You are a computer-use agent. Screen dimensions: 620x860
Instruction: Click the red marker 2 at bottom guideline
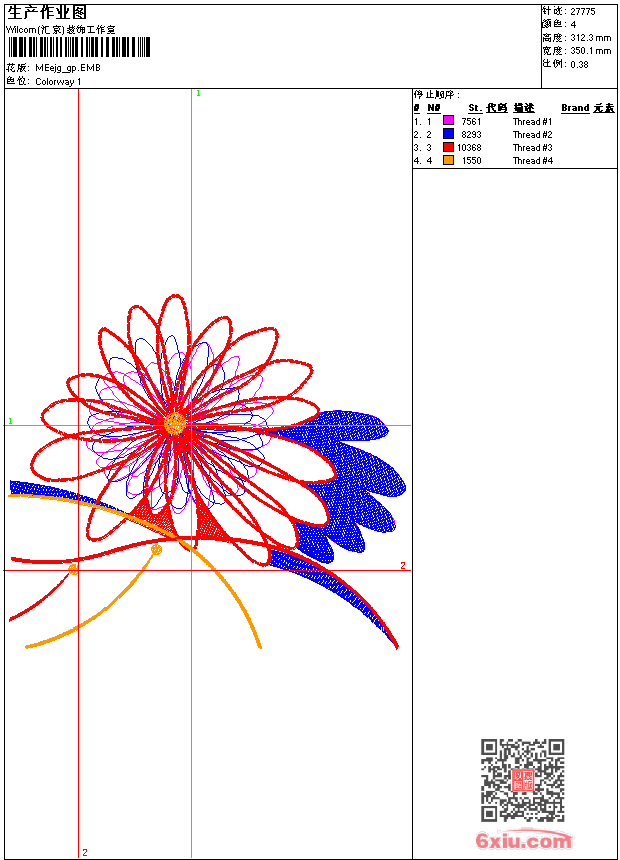(x=85, y=852)
